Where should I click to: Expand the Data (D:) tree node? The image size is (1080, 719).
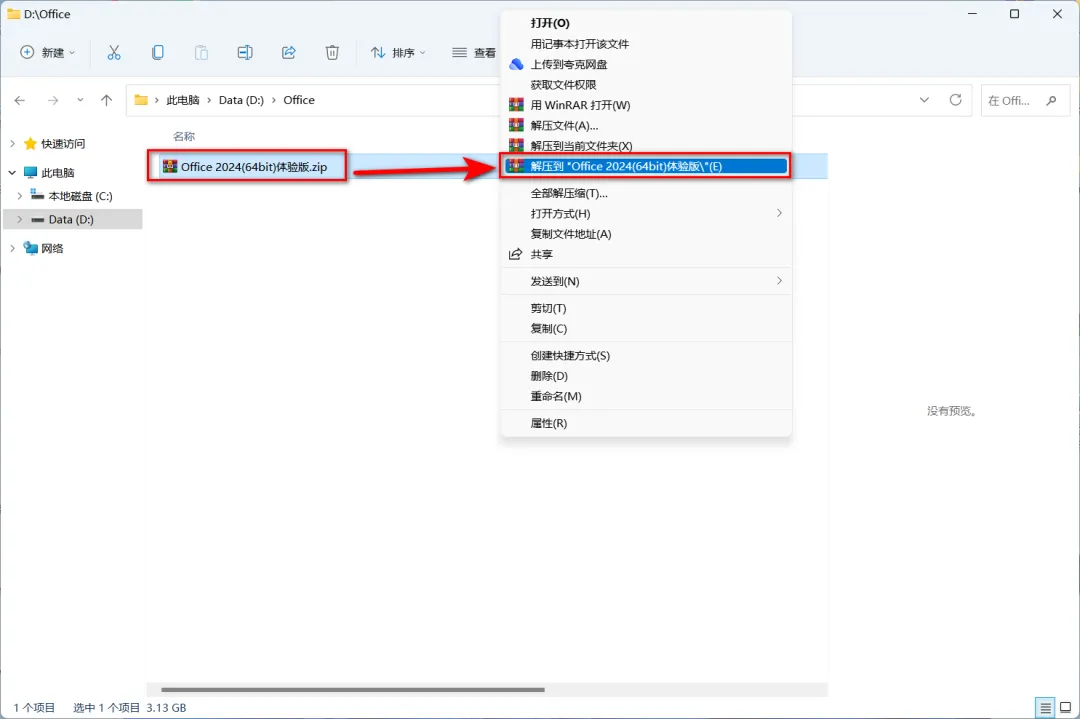20,220
